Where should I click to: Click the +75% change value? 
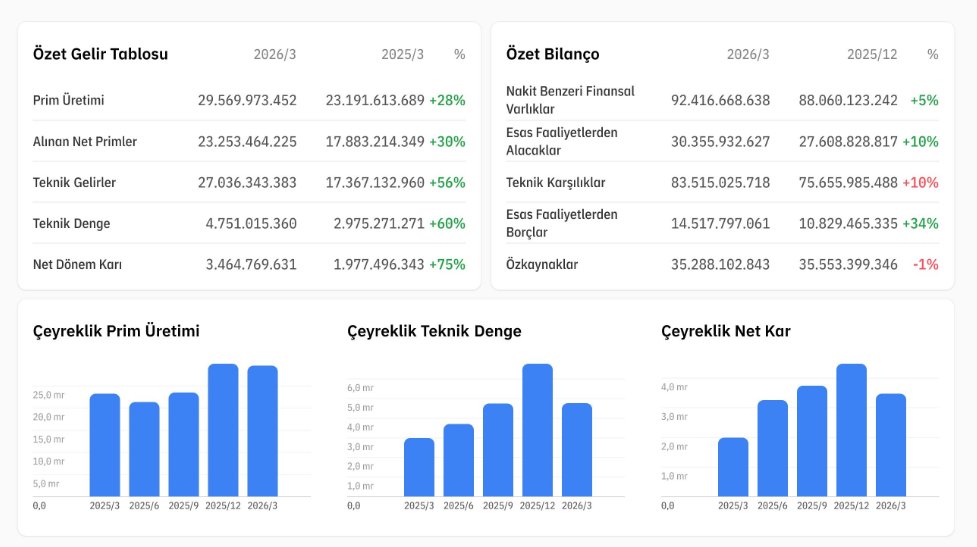click(x=447, y=264)
